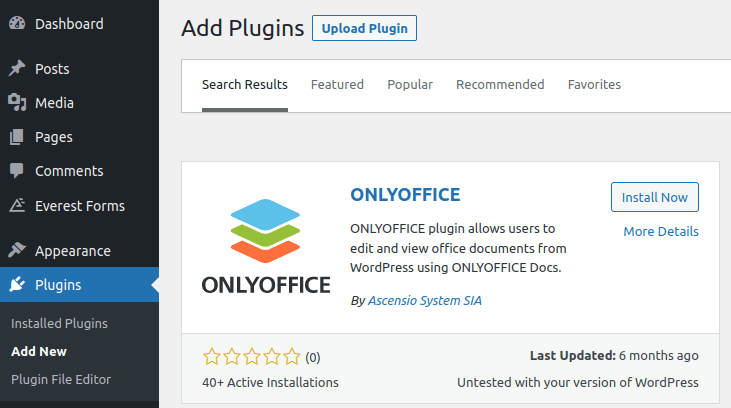731x408 pixels.
Task: Open the Favorites tab
Action: tap(594, 85)
